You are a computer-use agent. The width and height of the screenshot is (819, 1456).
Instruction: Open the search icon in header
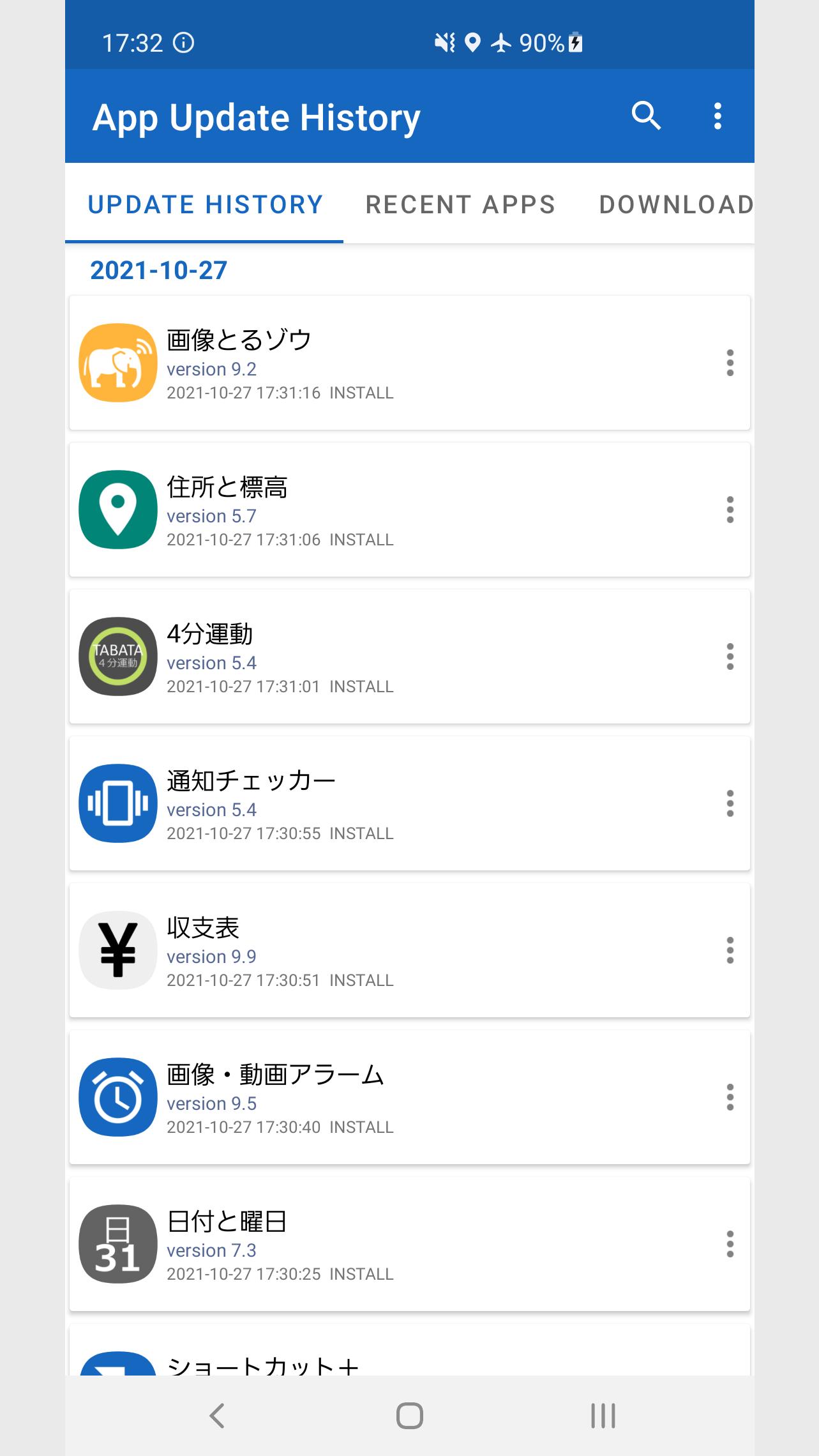point(646,116)
